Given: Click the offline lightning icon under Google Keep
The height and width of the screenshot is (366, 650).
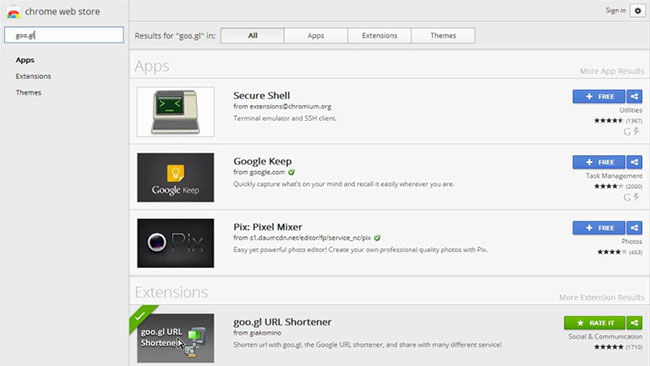Looking at the screenshot, I should point(636,197).
